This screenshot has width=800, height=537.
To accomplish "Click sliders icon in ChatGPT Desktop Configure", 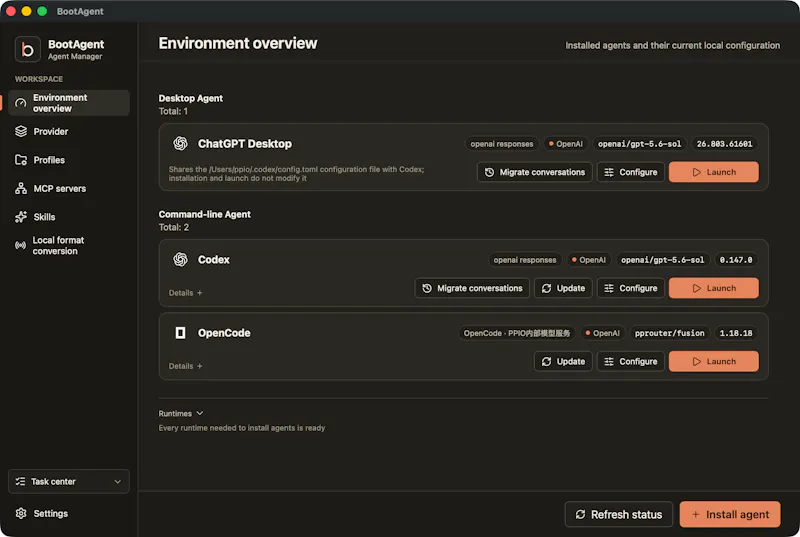I will [x=609, y=172].
